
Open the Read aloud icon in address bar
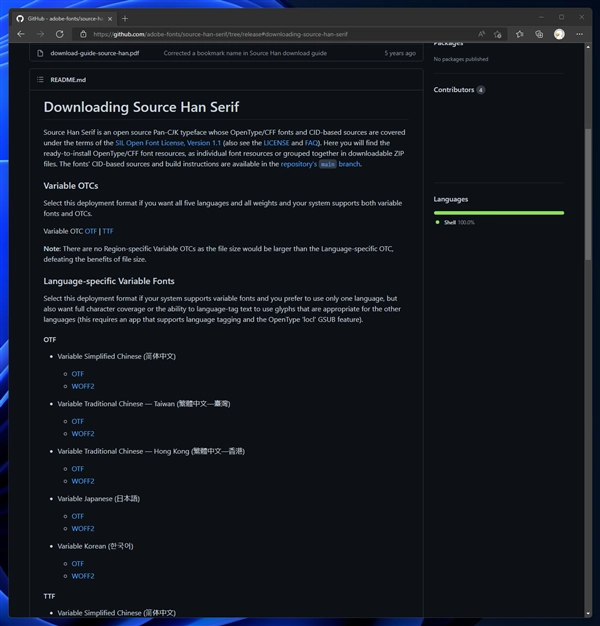tap(481, 34)
